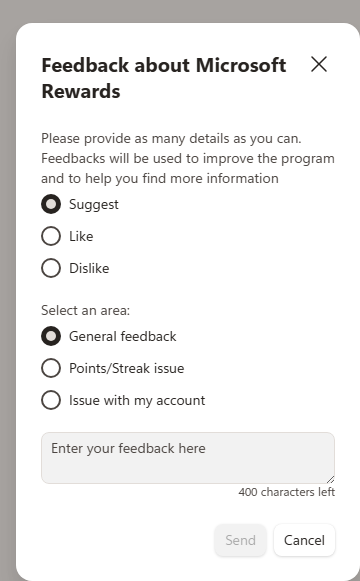Click the Cancel button
This screenshot has height=581, width=360.
pyautogui.click(x=304, y=540)
